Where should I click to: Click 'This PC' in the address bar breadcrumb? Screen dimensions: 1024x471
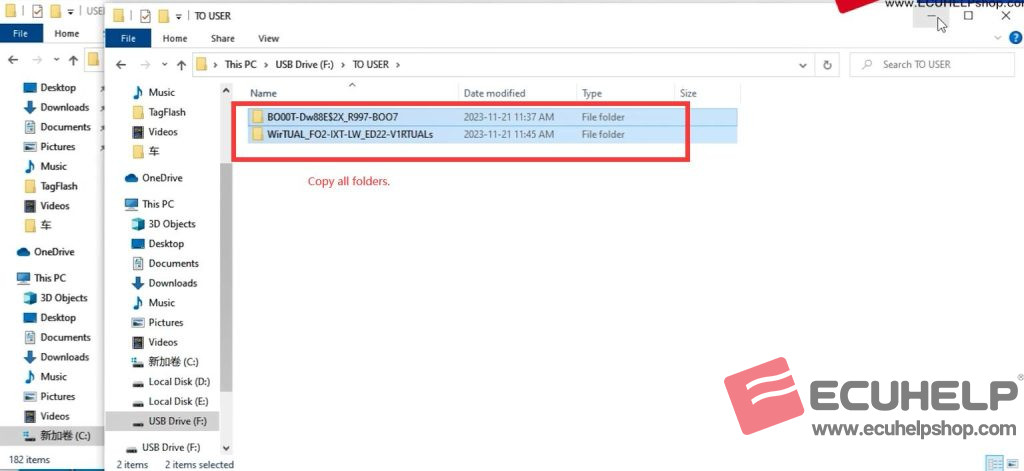241,65
